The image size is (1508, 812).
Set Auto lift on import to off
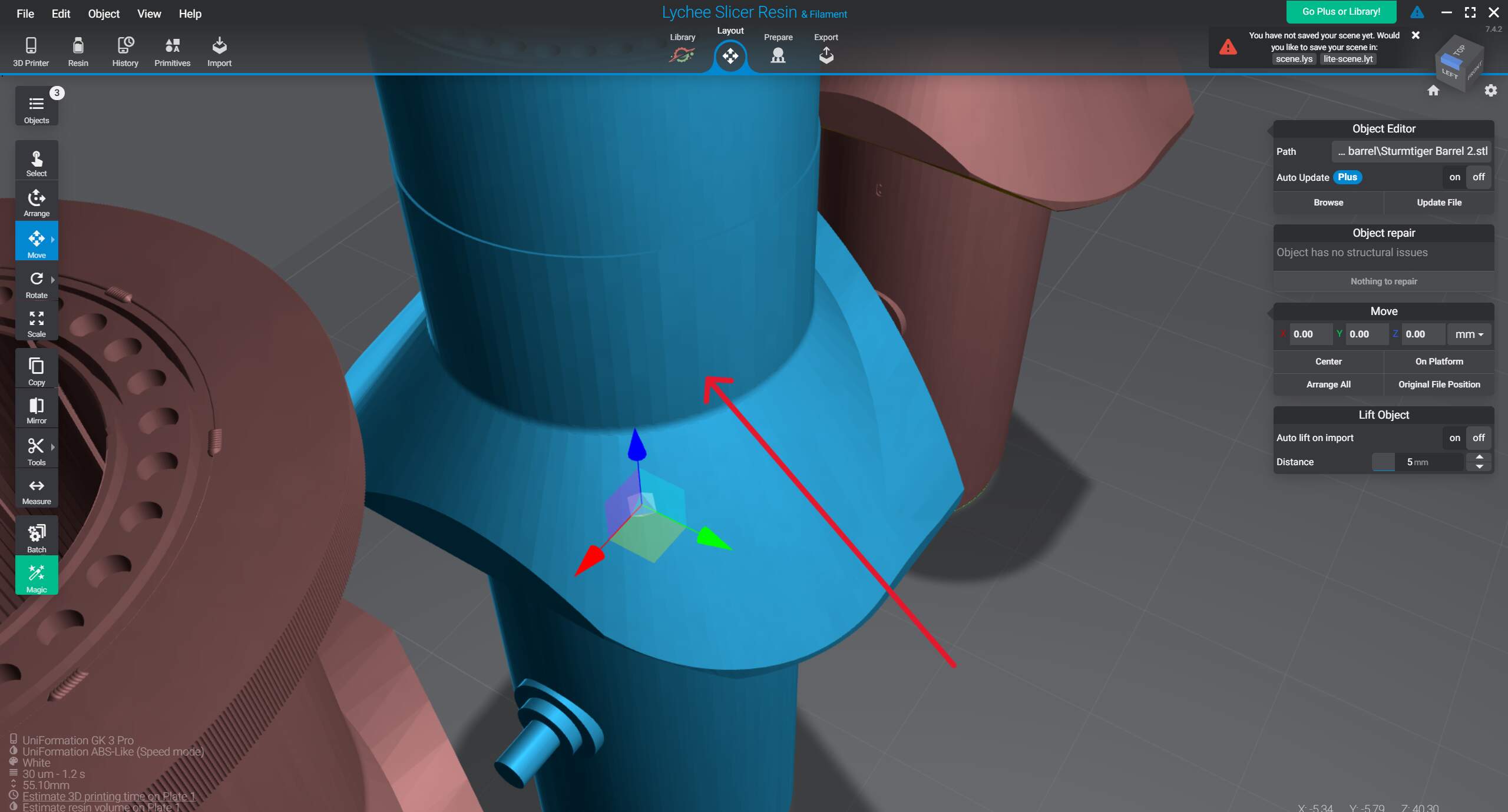(x=1478, y=438)
